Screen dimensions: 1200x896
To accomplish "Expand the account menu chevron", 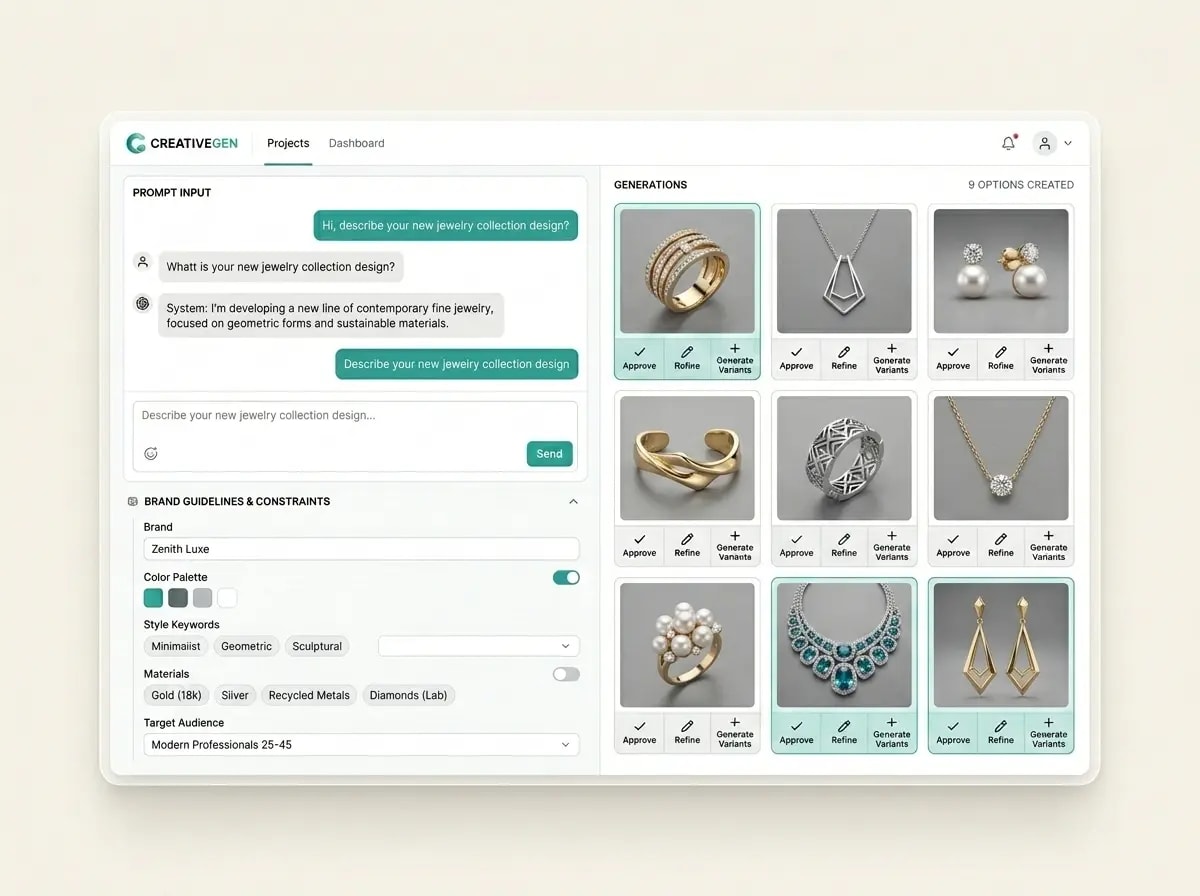I will tap(1068, 143).
